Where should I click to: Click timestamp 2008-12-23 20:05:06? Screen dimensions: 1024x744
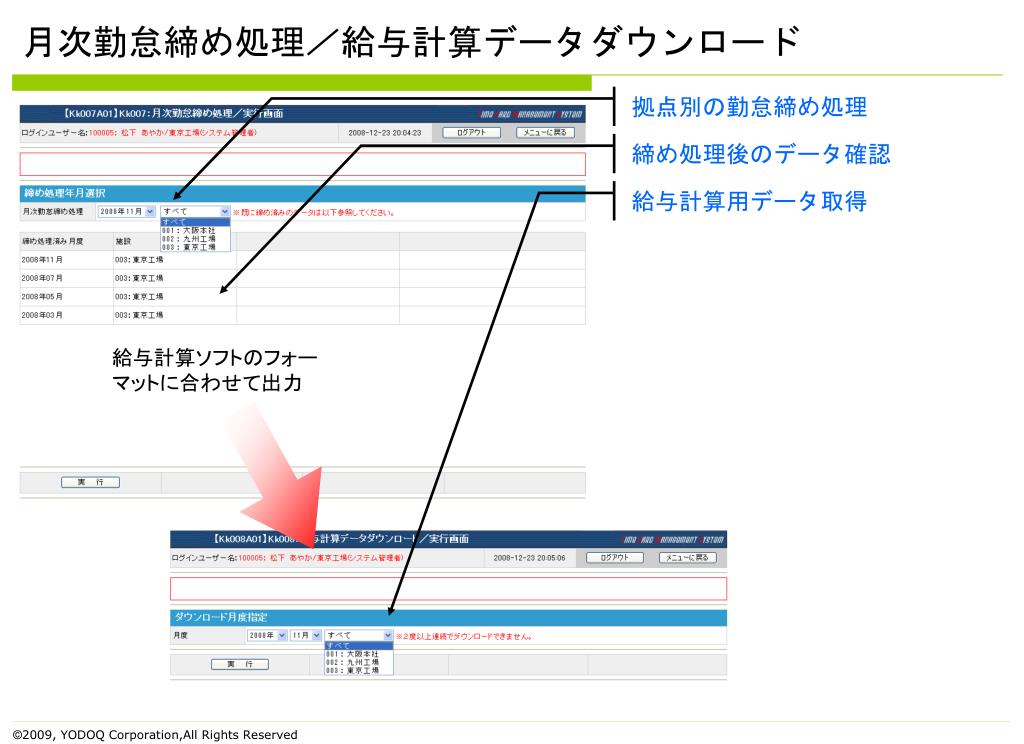point(530,558)
